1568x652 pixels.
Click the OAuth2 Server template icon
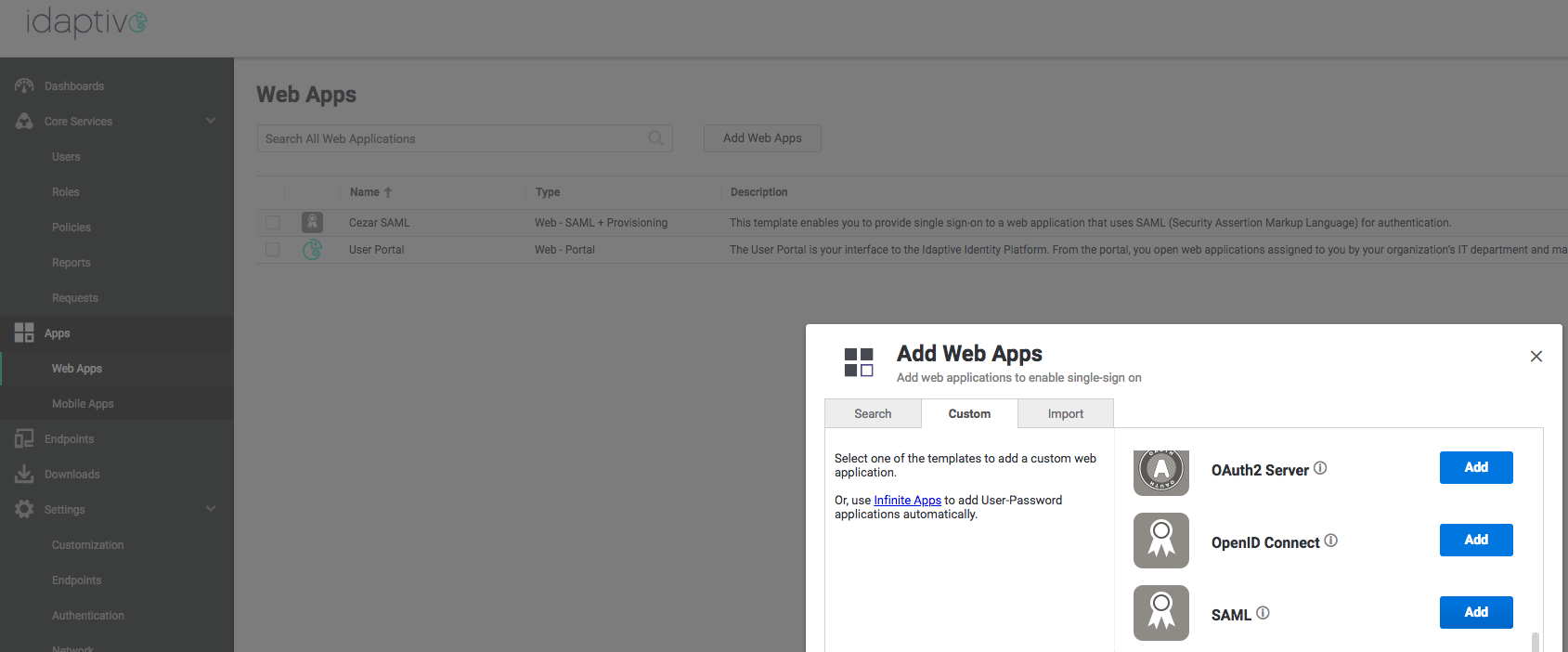[1161, 472]
